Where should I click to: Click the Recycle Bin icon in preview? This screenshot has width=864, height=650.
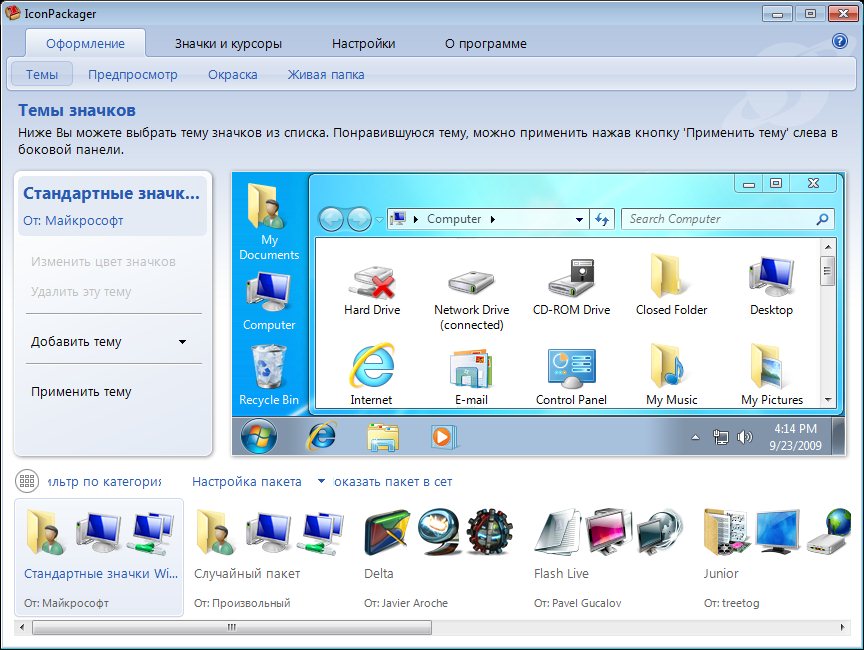pos(268,367)
